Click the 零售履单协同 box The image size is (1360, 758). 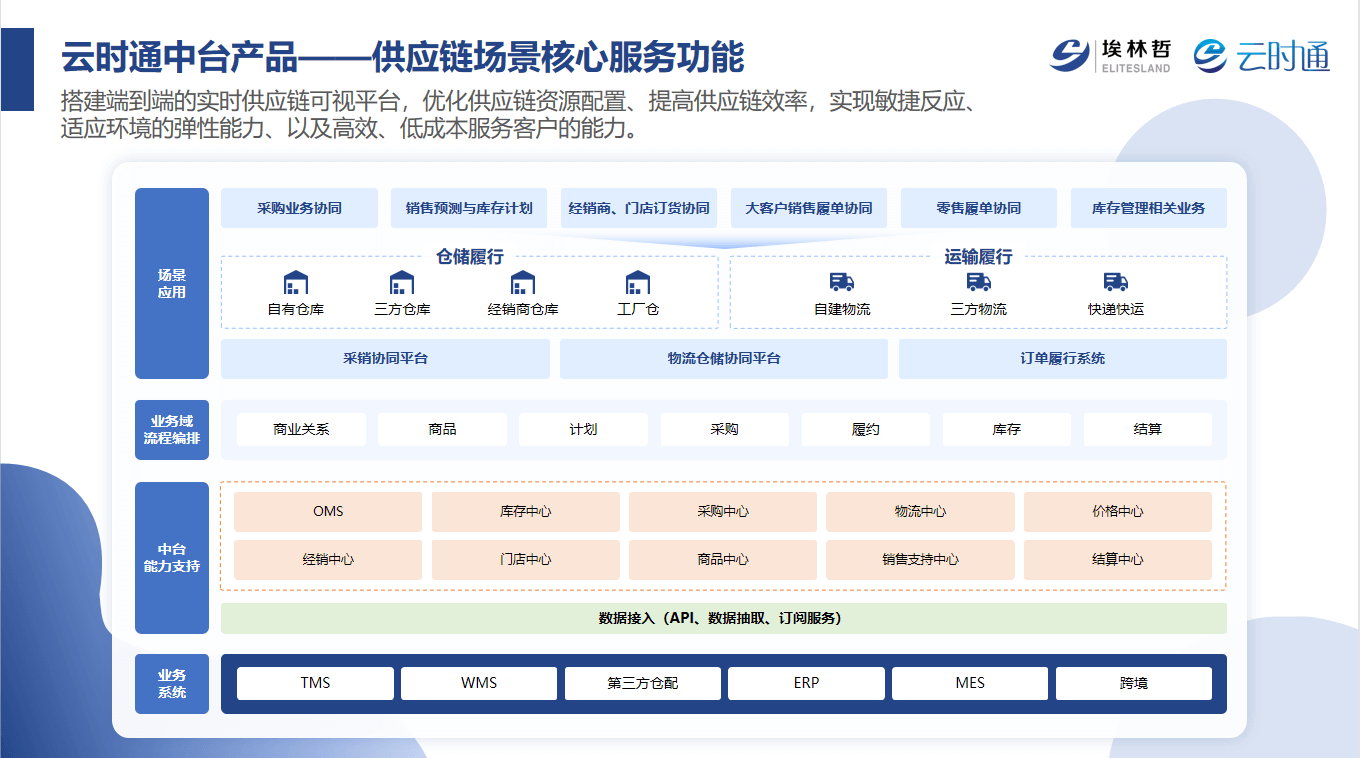pyautogui.click(x=978, y=208)
